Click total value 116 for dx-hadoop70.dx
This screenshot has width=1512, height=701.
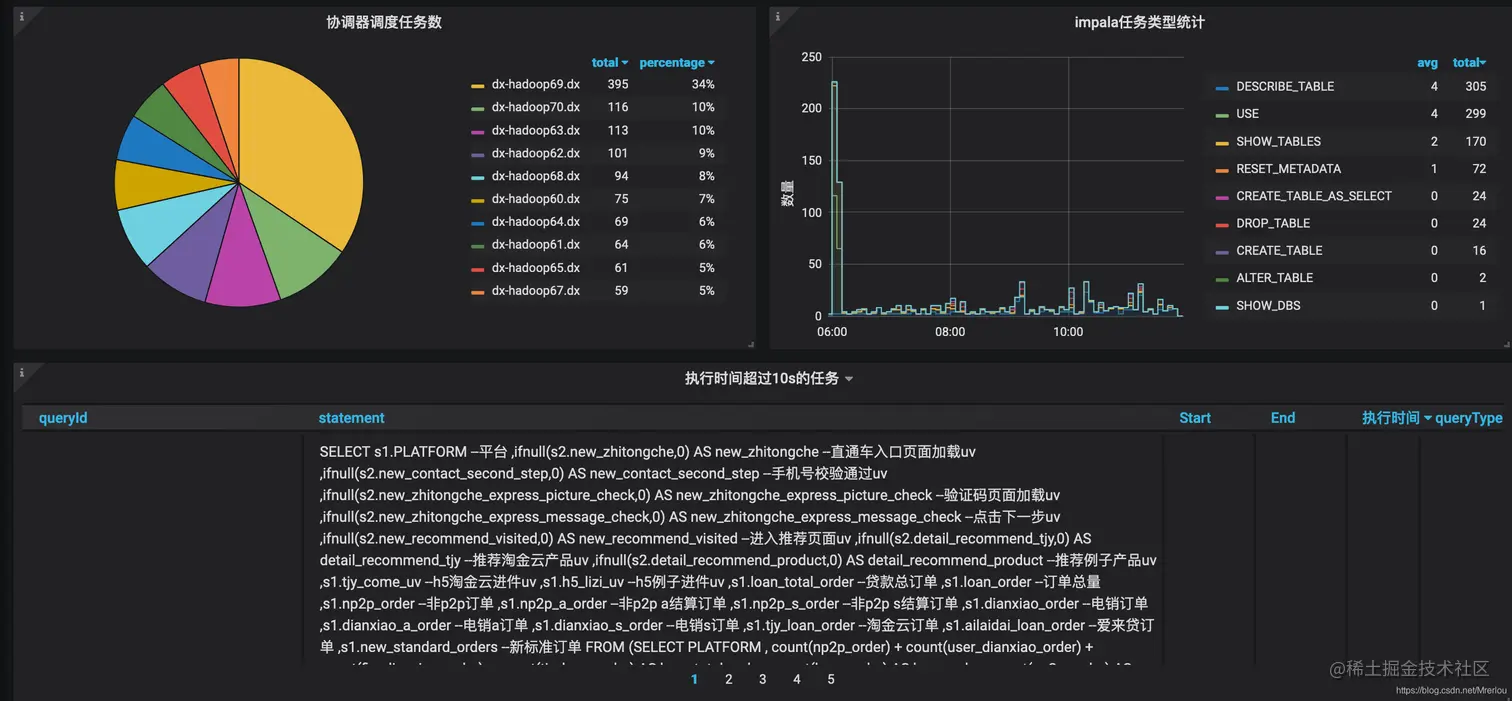tap(617, 108)
